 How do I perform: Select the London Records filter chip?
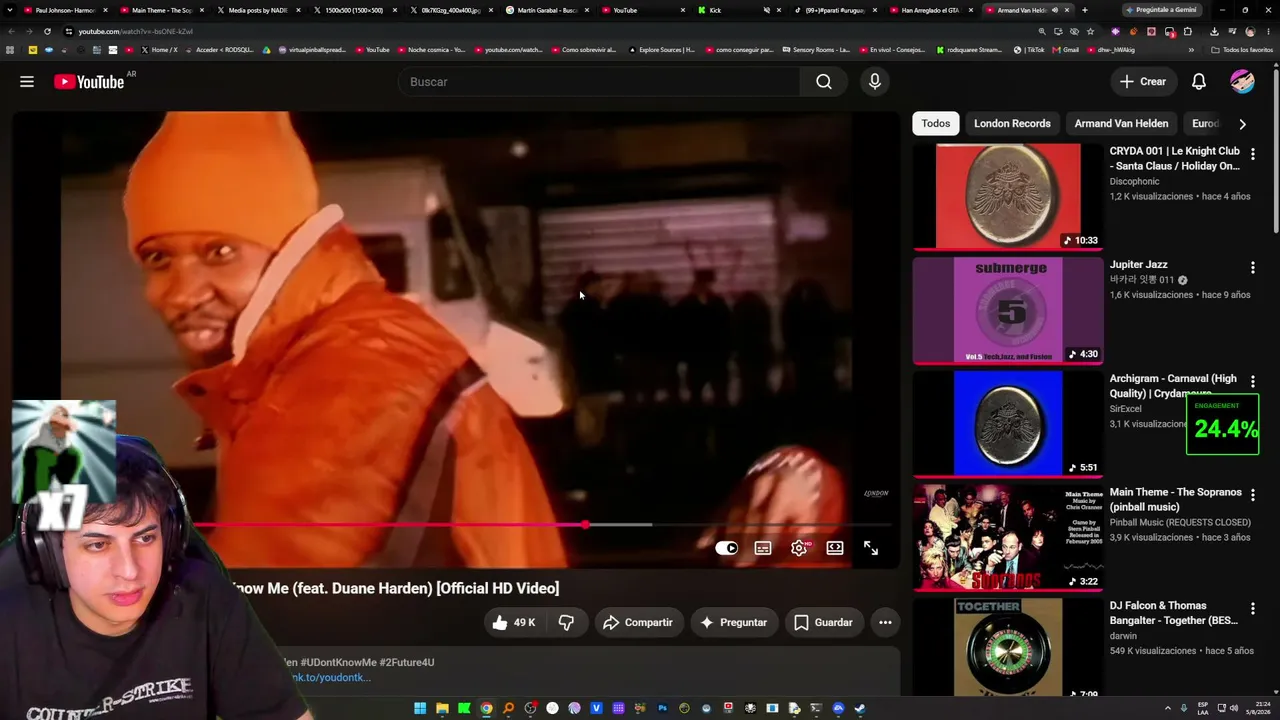point(1012,123)
